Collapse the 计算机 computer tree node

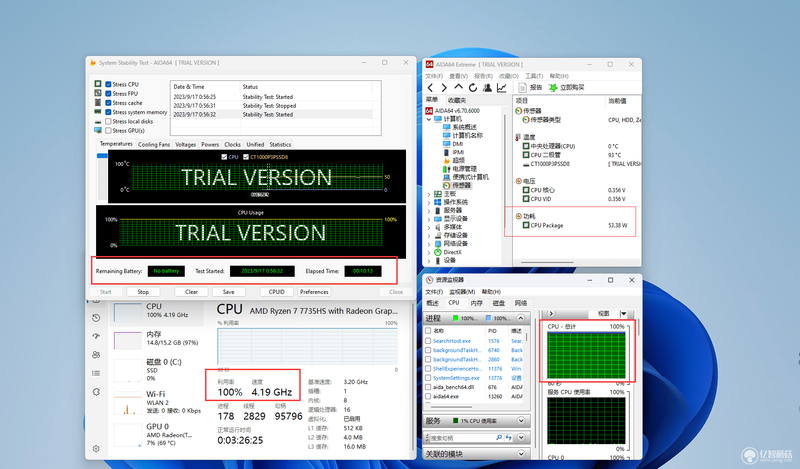click(x=429, y=119)
